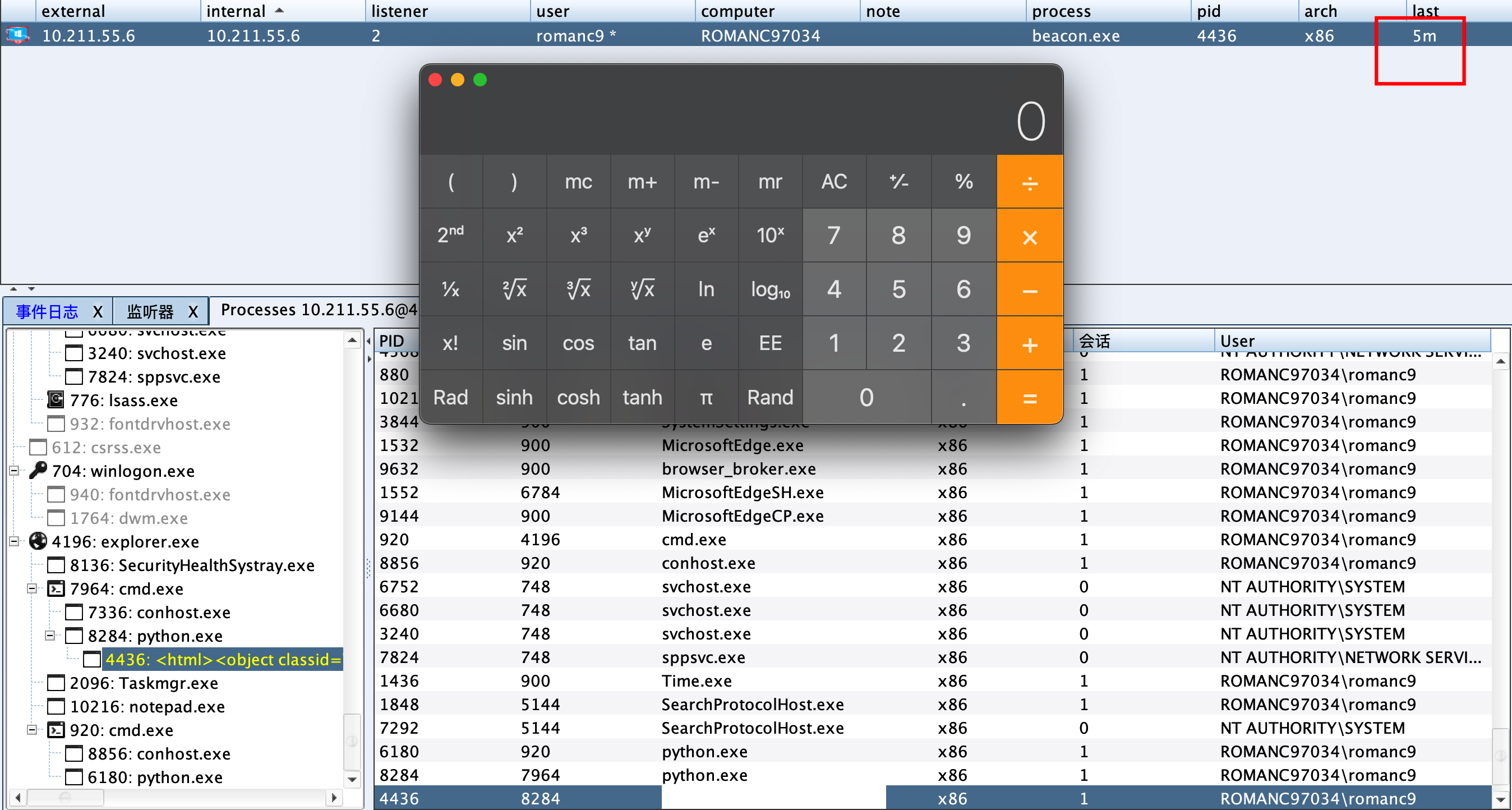
Task: Select 2096: Taskmgr.exe in the tree
Action: pos(144,683)
